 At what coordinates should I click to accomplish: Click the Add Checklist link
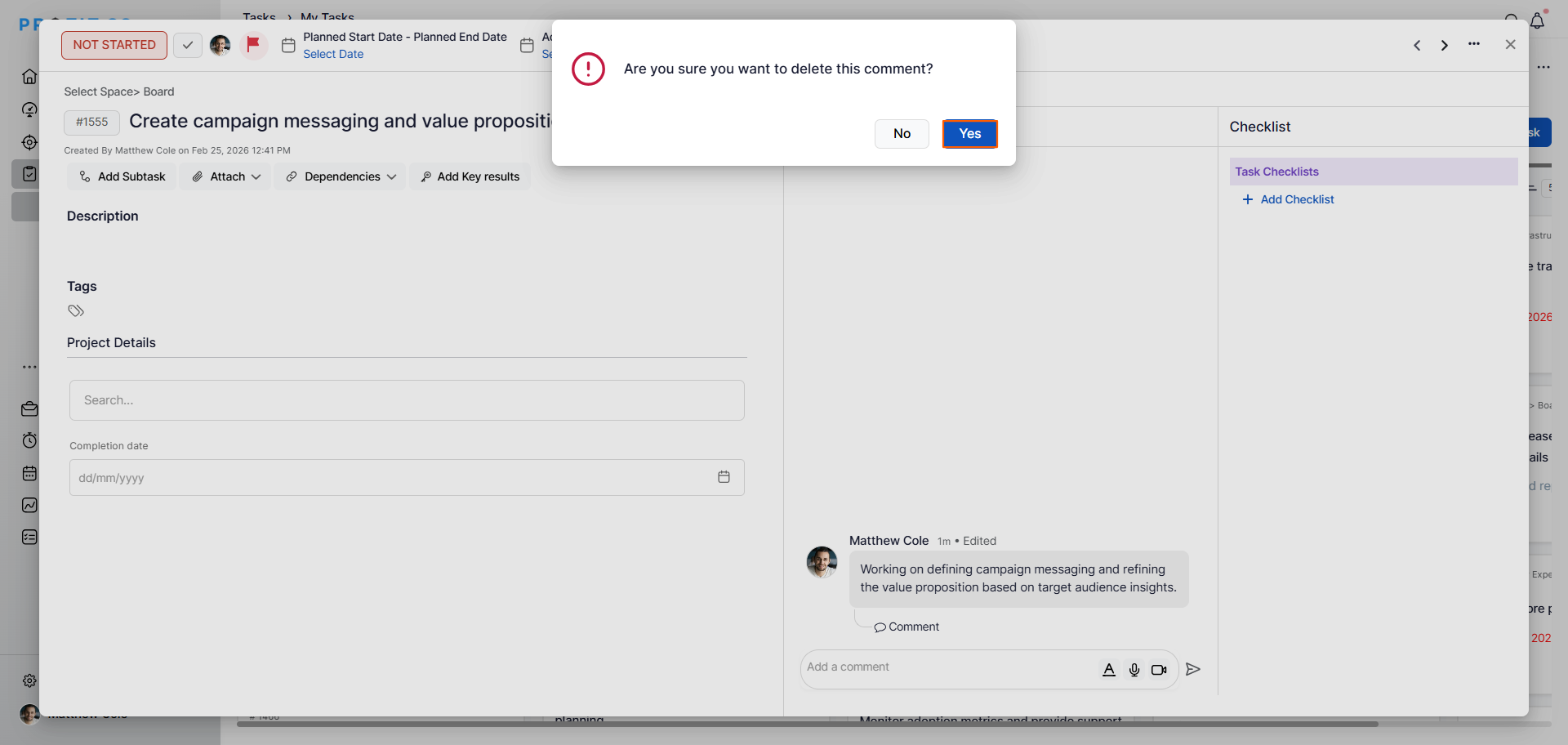pos(1288,199)
